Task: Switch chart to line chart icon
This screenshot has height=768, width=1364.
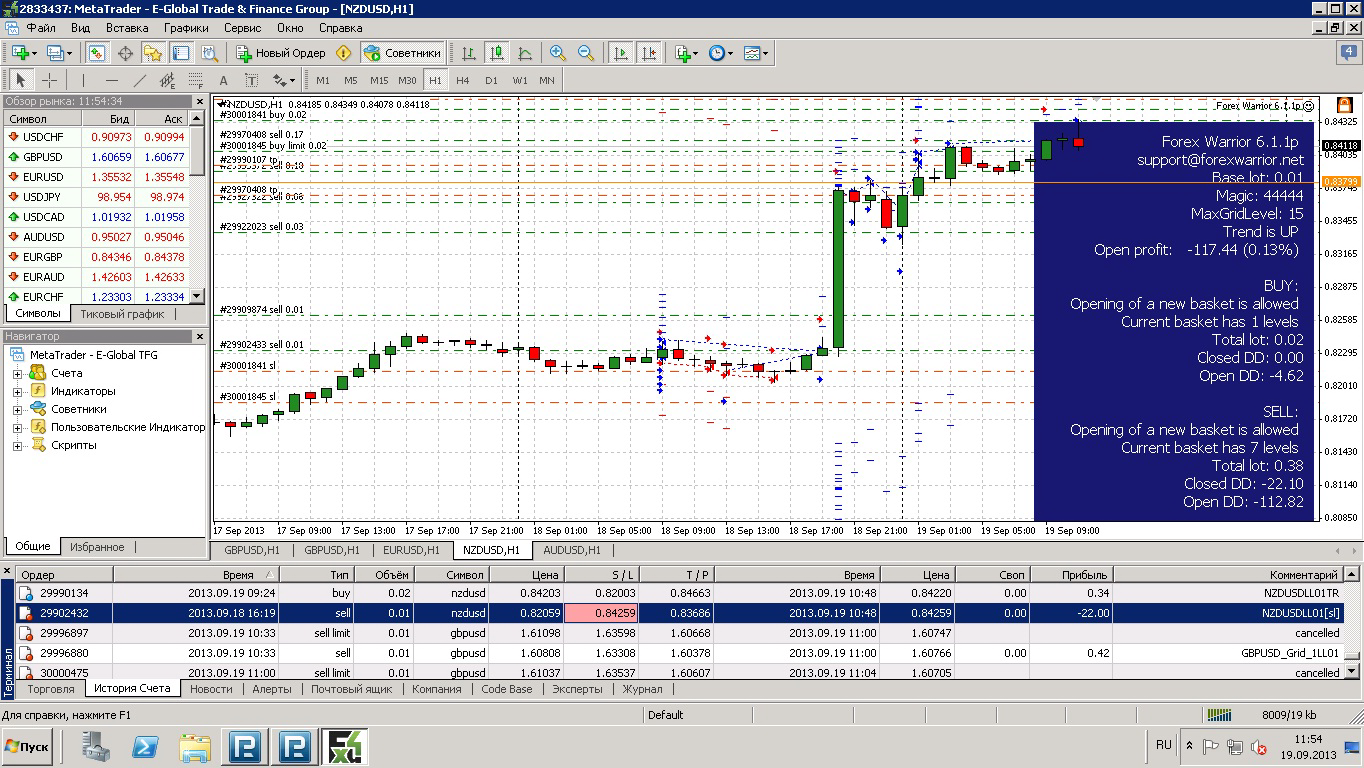Action: click(x=524, y=53)
